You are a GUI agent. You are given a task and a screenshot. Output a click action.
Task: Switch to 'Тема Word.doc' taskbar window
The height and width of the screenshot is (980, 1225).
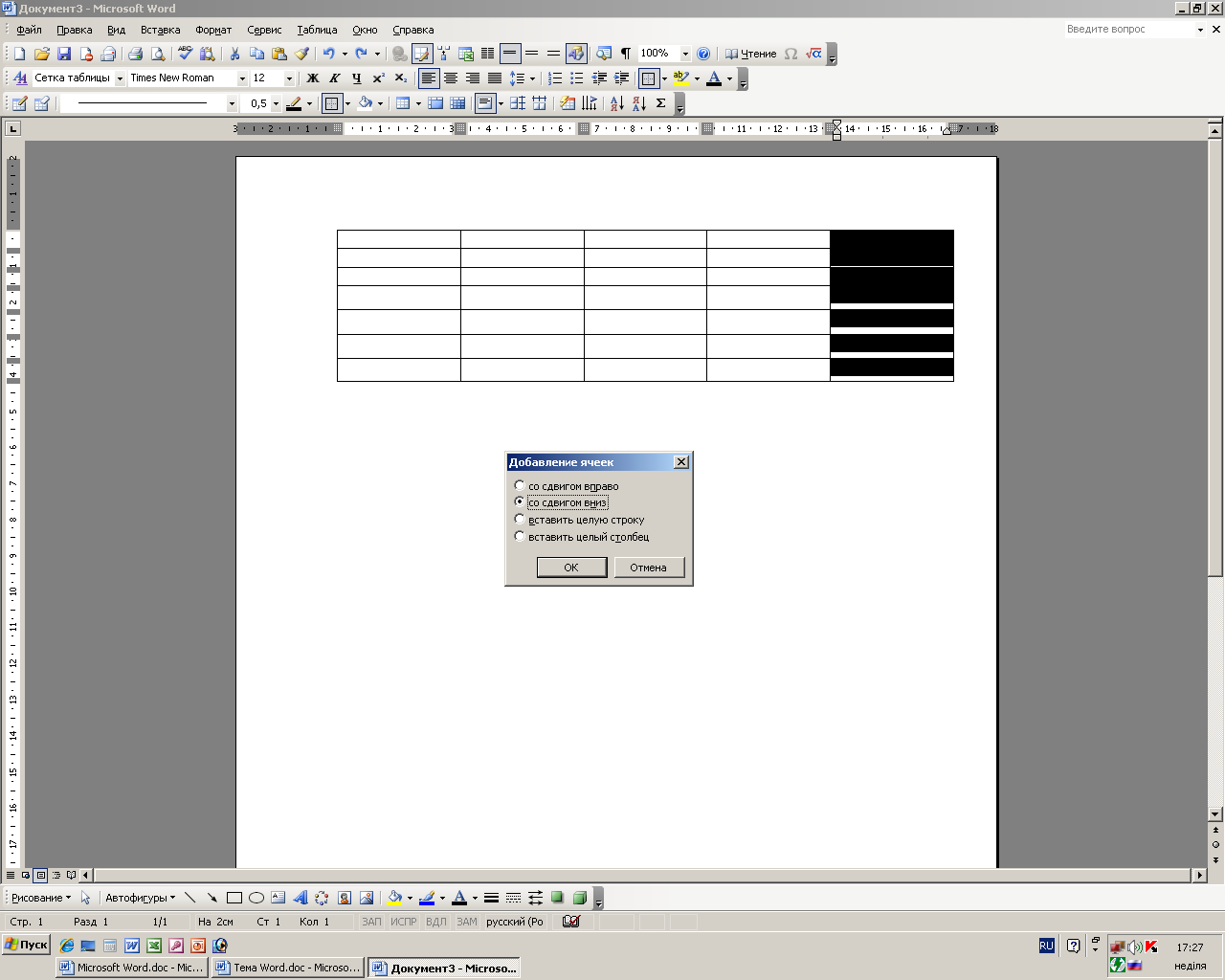288,968
